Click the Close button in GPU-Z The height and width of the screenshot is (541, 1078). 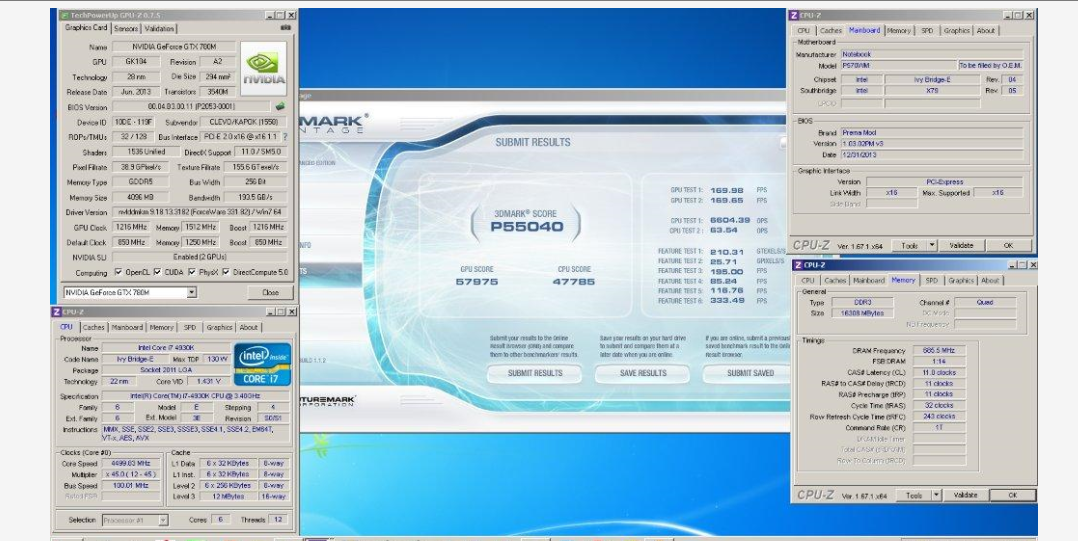click(x=270, y=292)
